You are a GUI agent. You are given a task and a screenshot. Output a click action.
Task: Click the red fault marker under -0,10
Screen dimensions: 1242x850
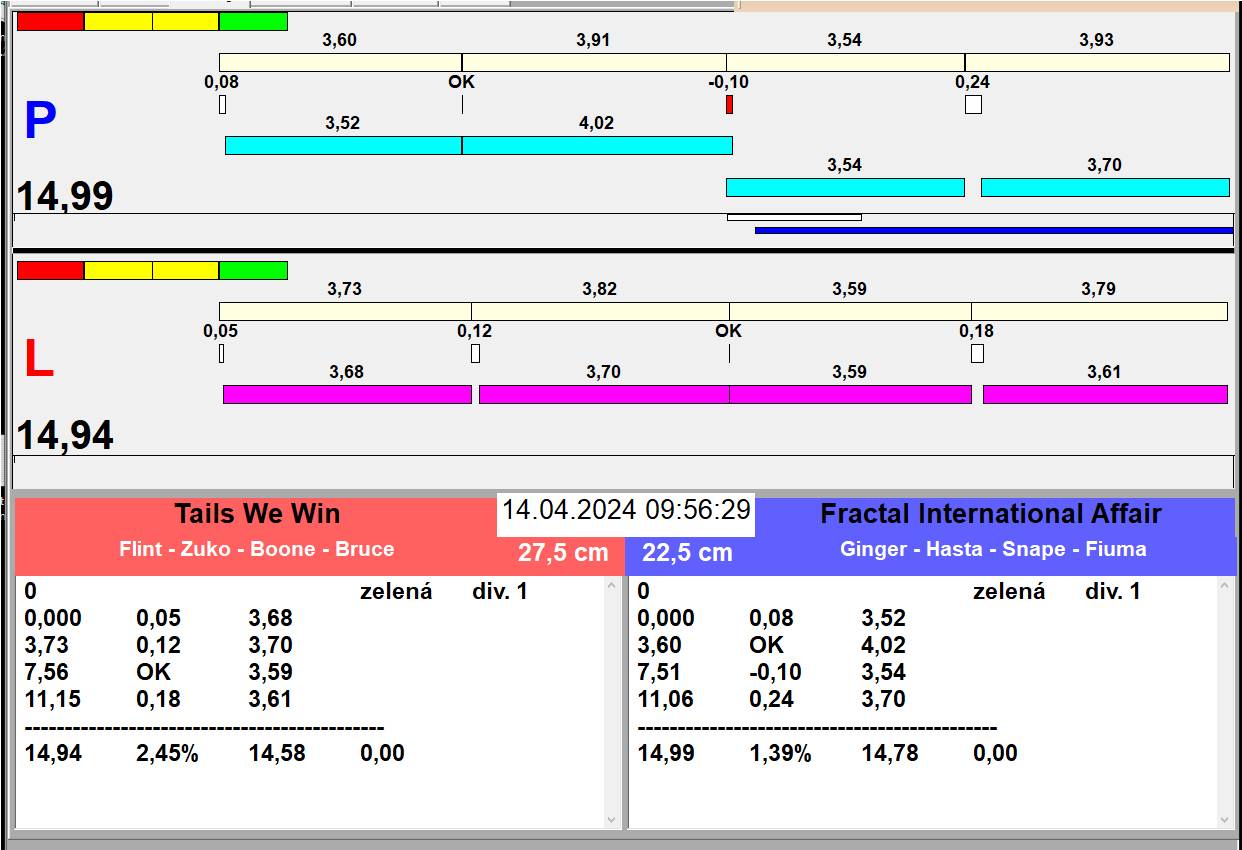click(730, 104)
